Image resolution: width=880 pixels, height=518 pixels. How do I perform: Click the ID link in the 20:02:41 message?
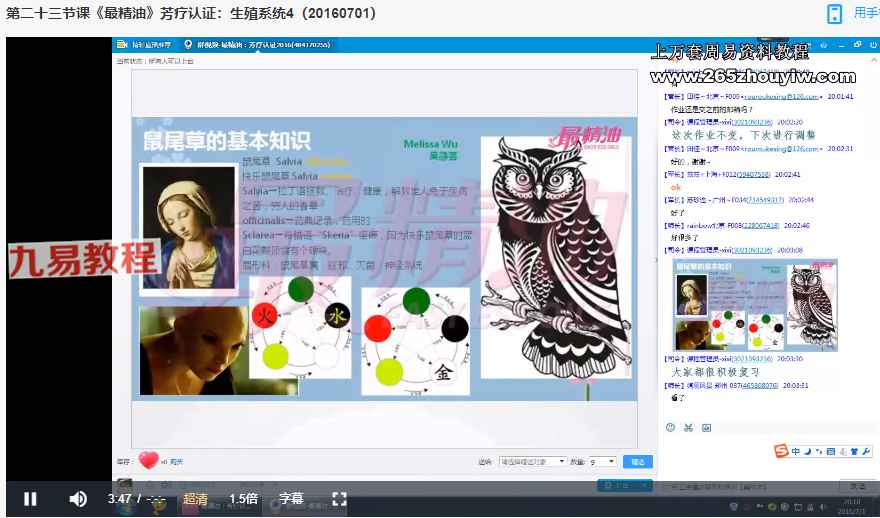pyautogui.click(x=752, y=175)
